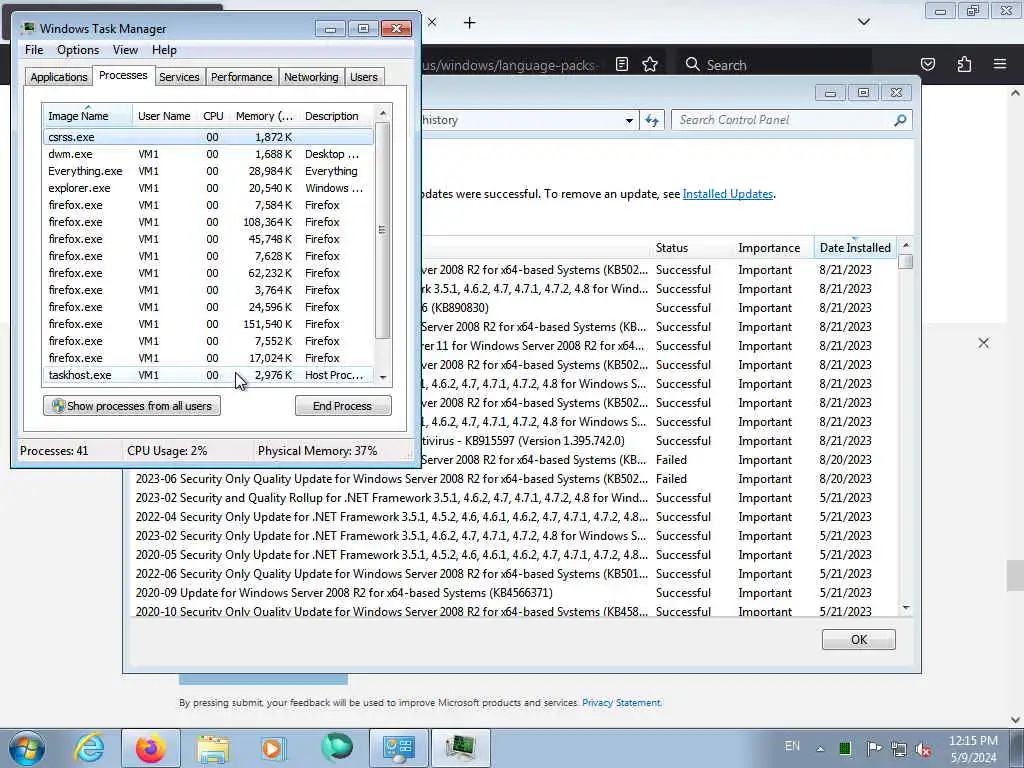The image size is (1024, 768).
Task: Open Task Manager Help menu
Action: [x=164, y=50]
